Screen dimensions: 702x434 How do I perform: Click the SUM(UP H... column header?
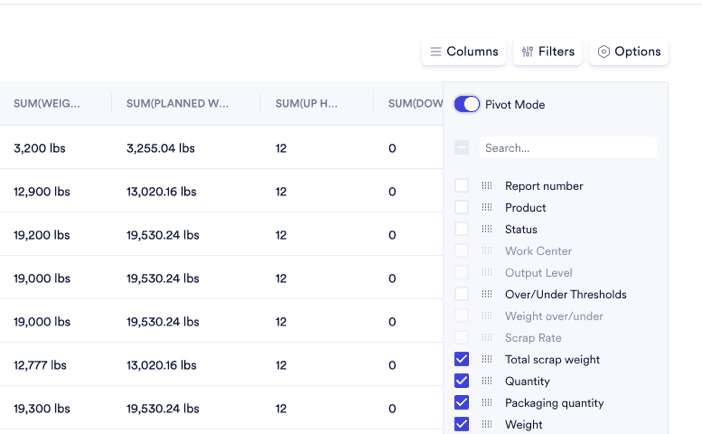tap(306, 104)
